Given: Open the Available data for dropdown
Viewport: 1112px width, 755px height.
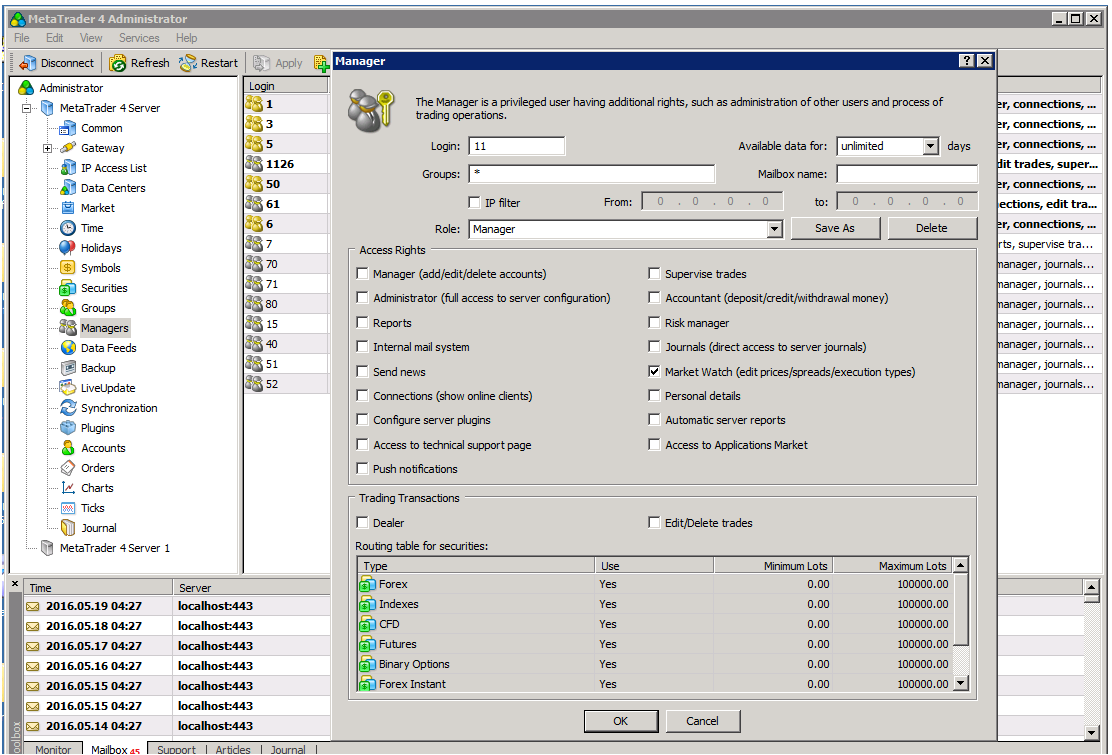Looking at the screenshot, I should coord(930,146).
